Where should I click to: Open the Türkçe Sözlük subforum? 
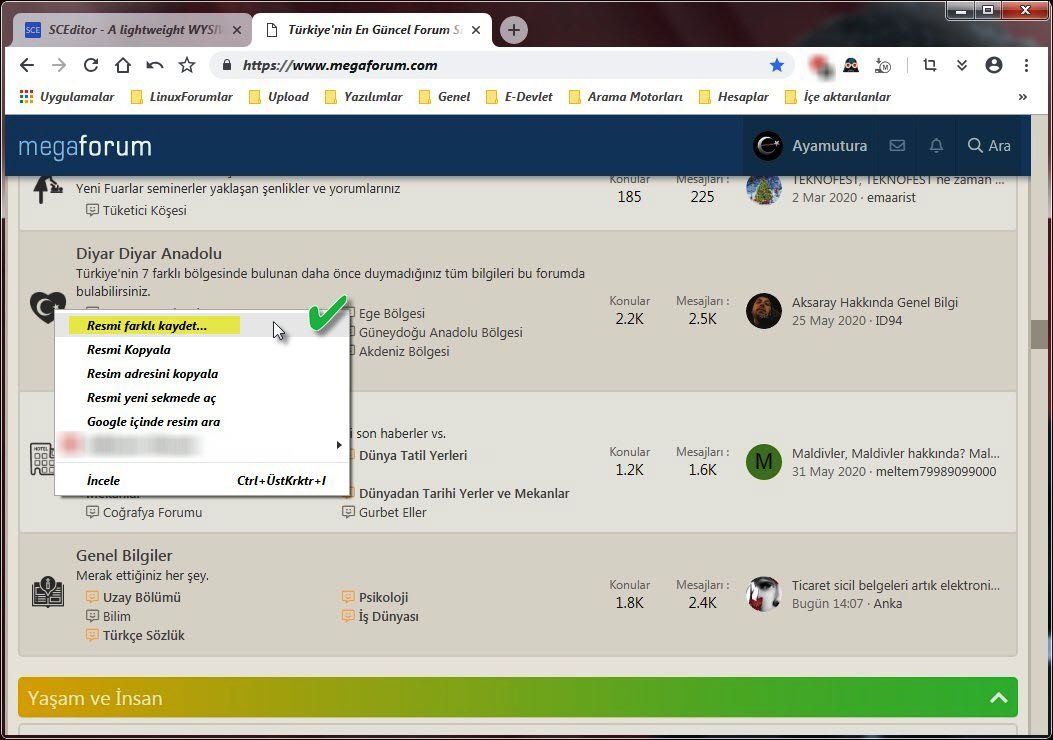pyautogui.click(x=143, y=635)
